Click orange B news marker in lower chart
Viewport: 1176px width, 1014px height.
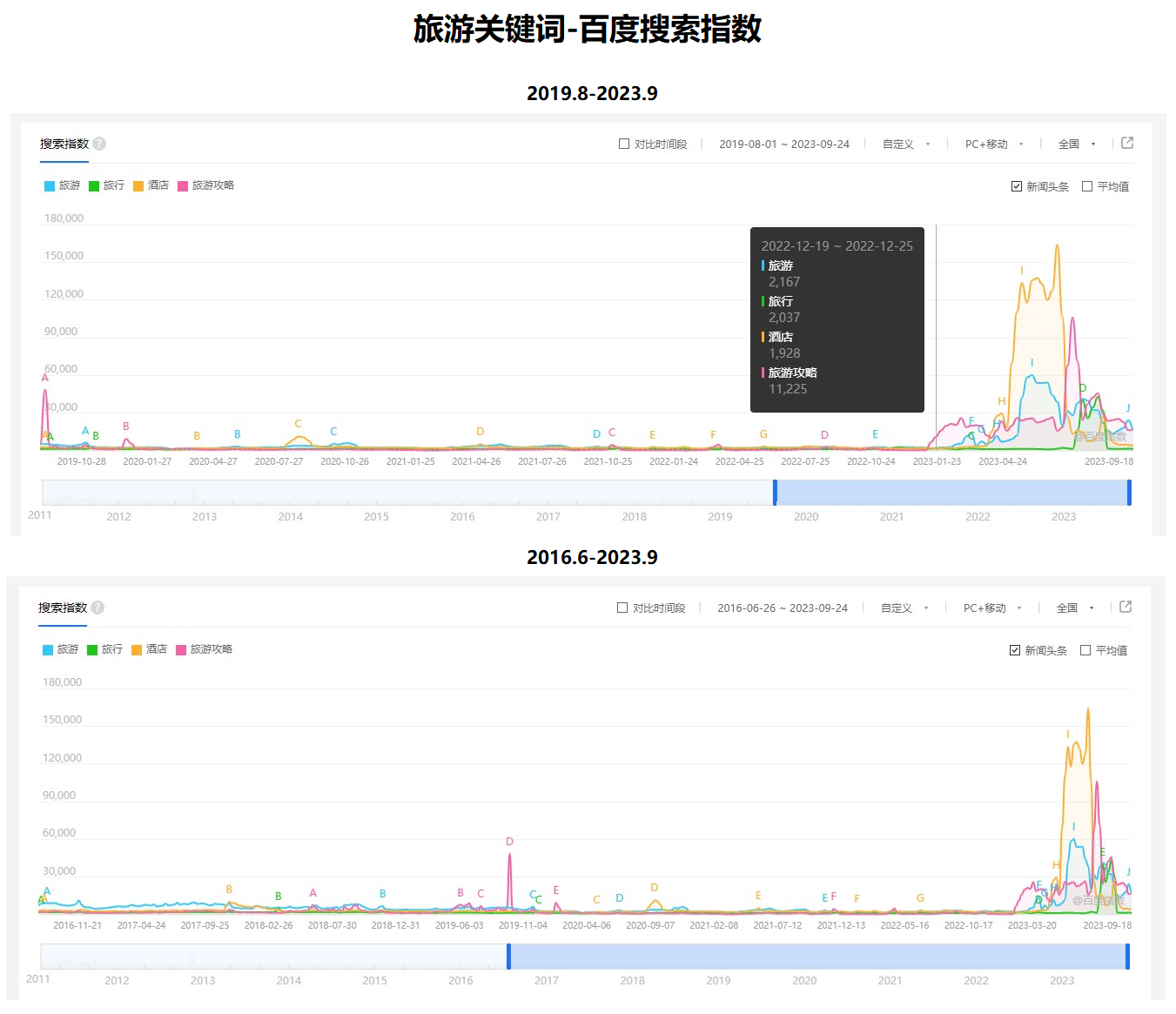[229, 890]
